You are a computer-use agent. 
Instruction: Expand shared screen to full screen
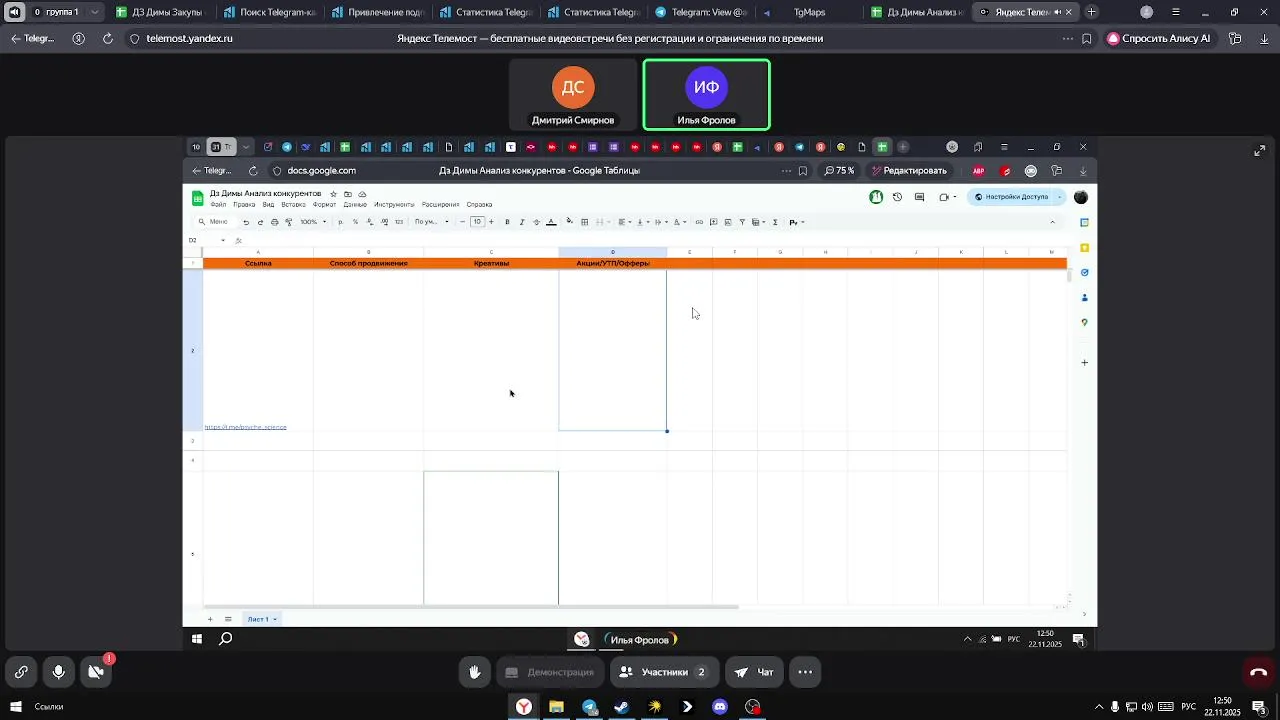coord(1259,151)
